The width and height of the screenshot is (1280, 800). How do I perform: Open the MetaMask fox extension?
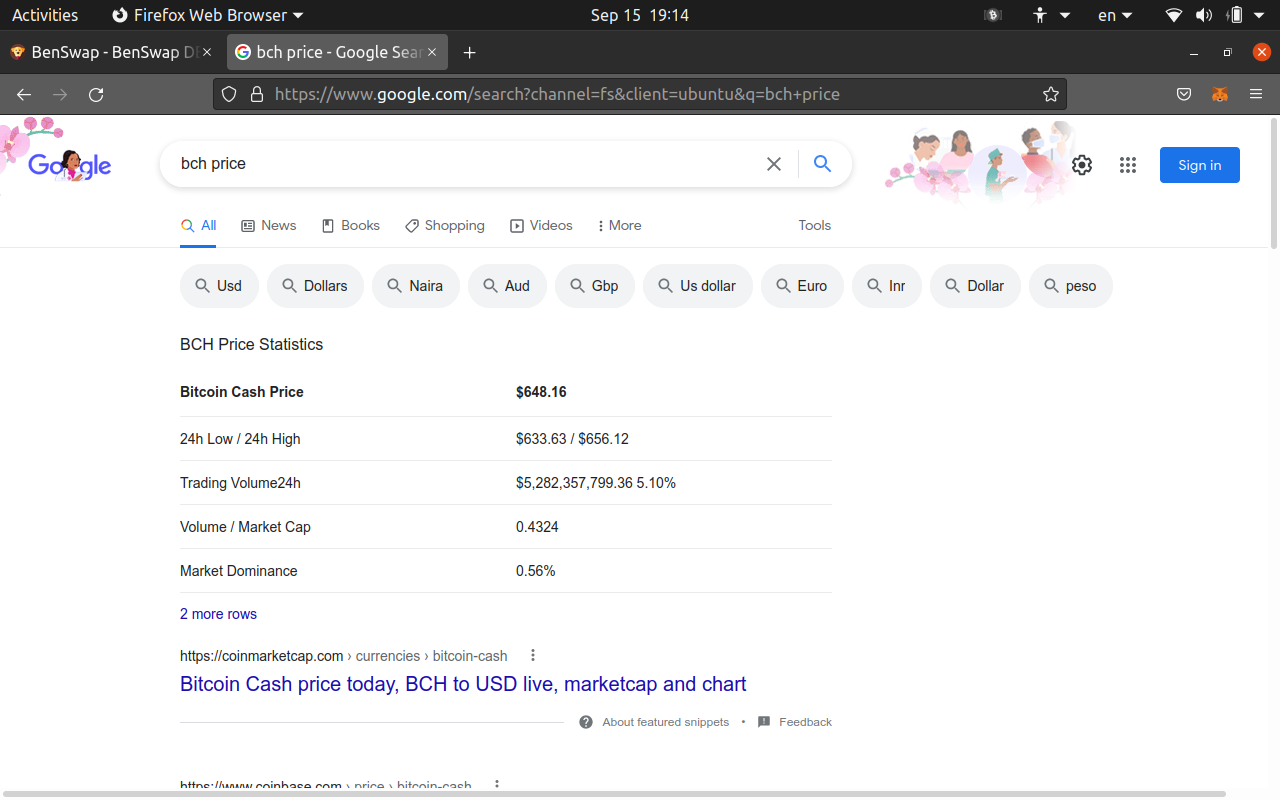tap(1220, 94)
